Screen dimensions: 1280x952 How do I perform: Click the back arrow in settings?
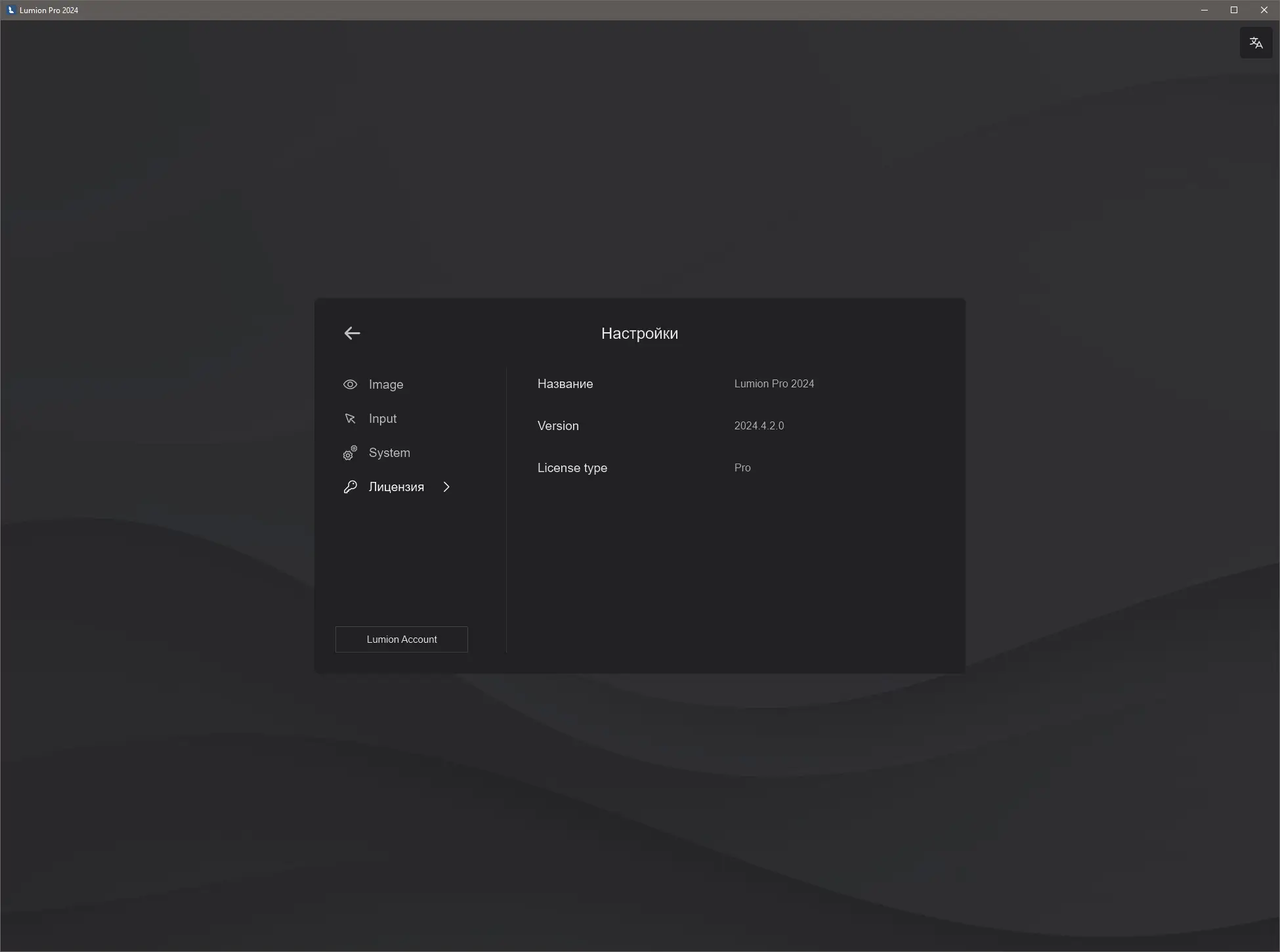352,334
